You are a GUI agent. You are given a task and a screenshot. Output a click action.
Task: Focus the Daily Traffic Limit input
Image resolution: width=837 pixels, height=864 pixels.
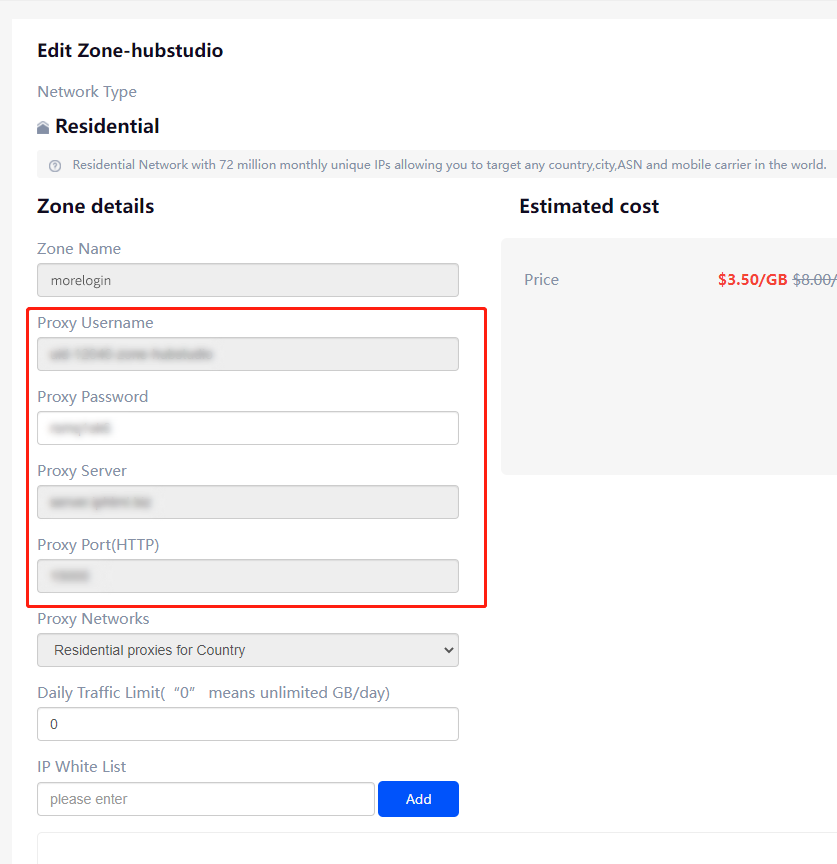click(247, 724)
